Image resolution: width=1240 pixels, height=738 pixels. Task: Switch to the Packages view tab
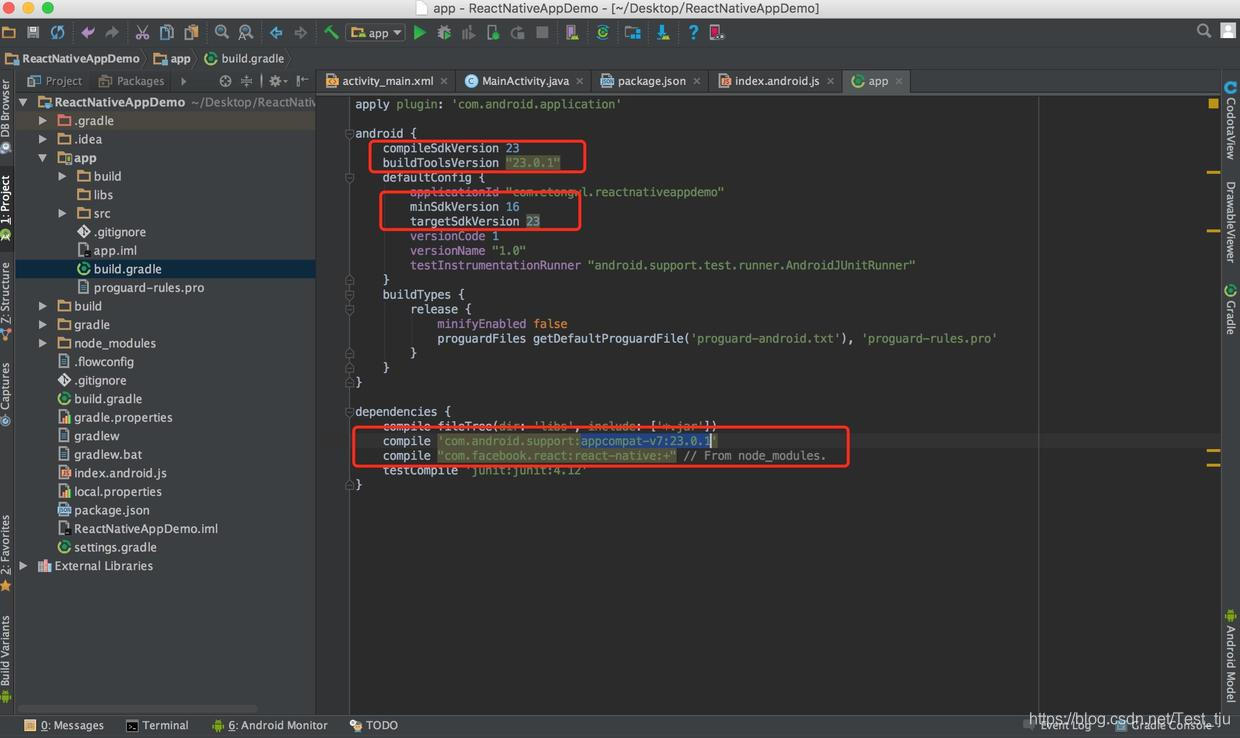pyautogui.click(x=131, y=81)
